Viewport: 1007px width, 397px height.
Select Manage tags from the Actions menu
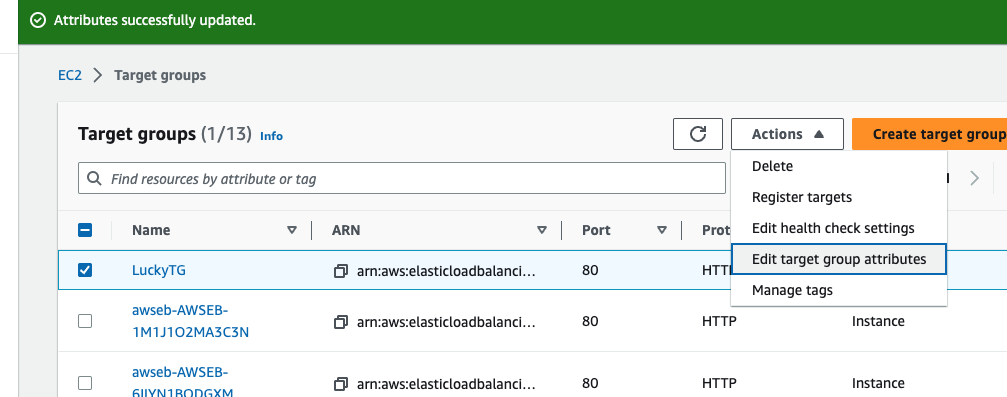point(839,290)
